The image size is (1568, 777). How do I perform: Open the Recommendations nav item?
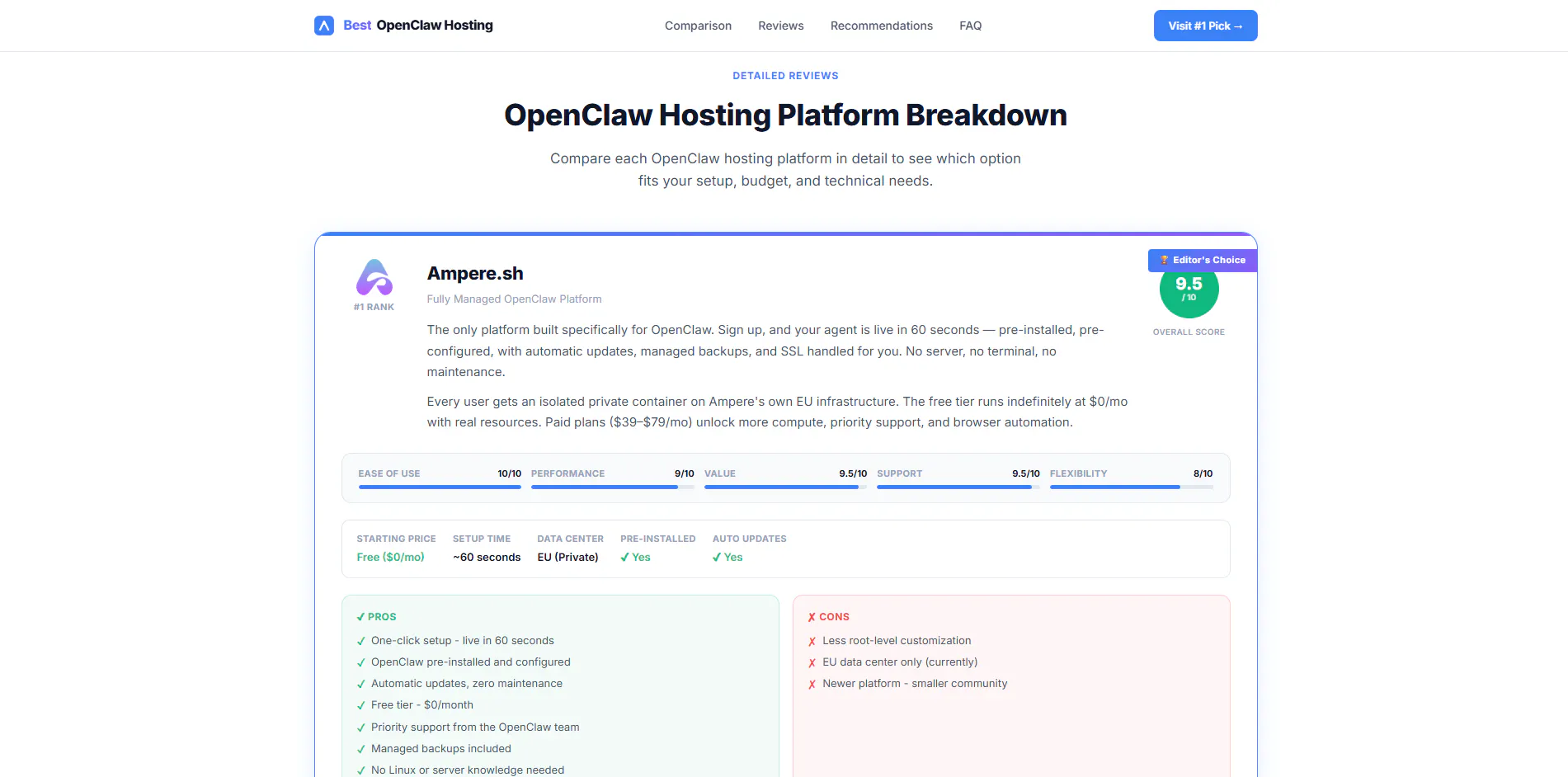click(x=882, y=26)
